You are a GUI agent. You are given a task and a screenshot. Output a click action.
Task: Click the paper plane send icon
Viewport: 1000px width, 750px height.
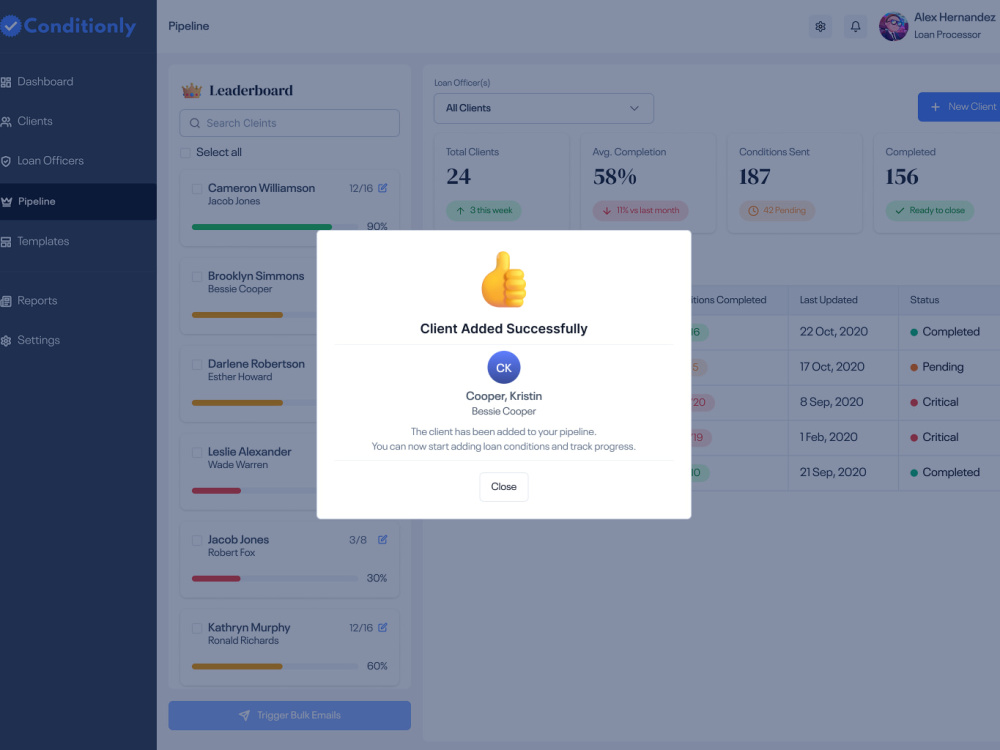(x=244, y=716)
